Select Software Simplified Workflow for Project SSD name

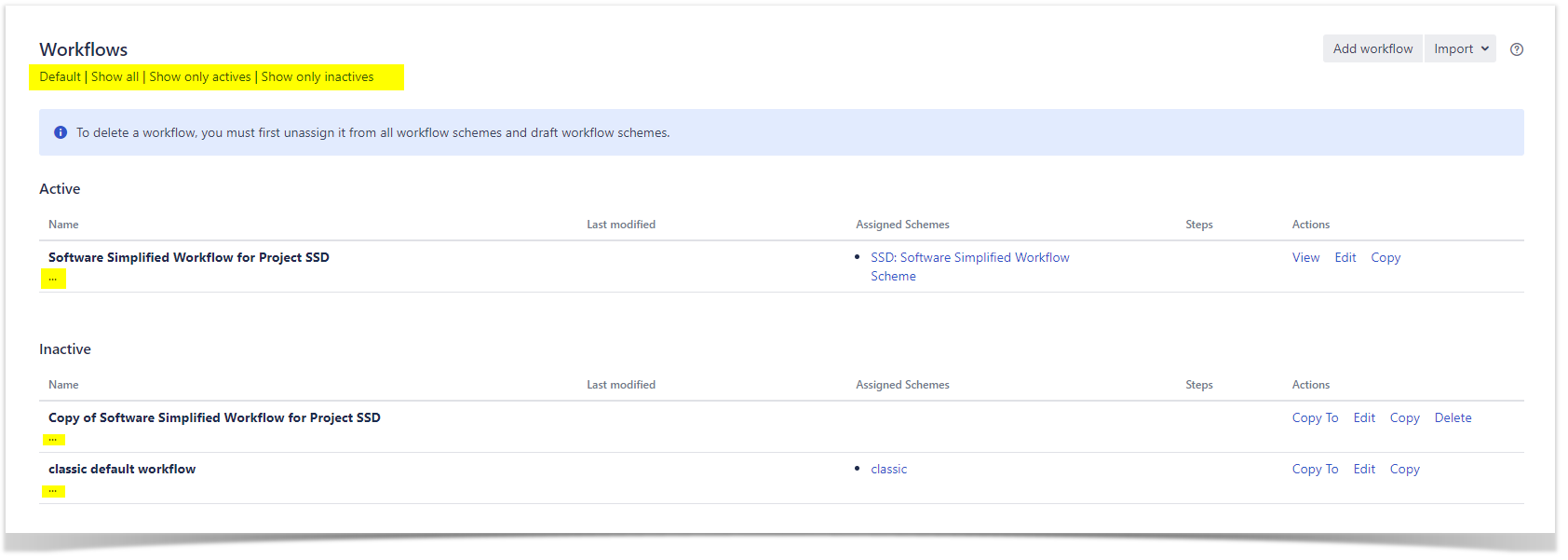[x=189, y=257]
